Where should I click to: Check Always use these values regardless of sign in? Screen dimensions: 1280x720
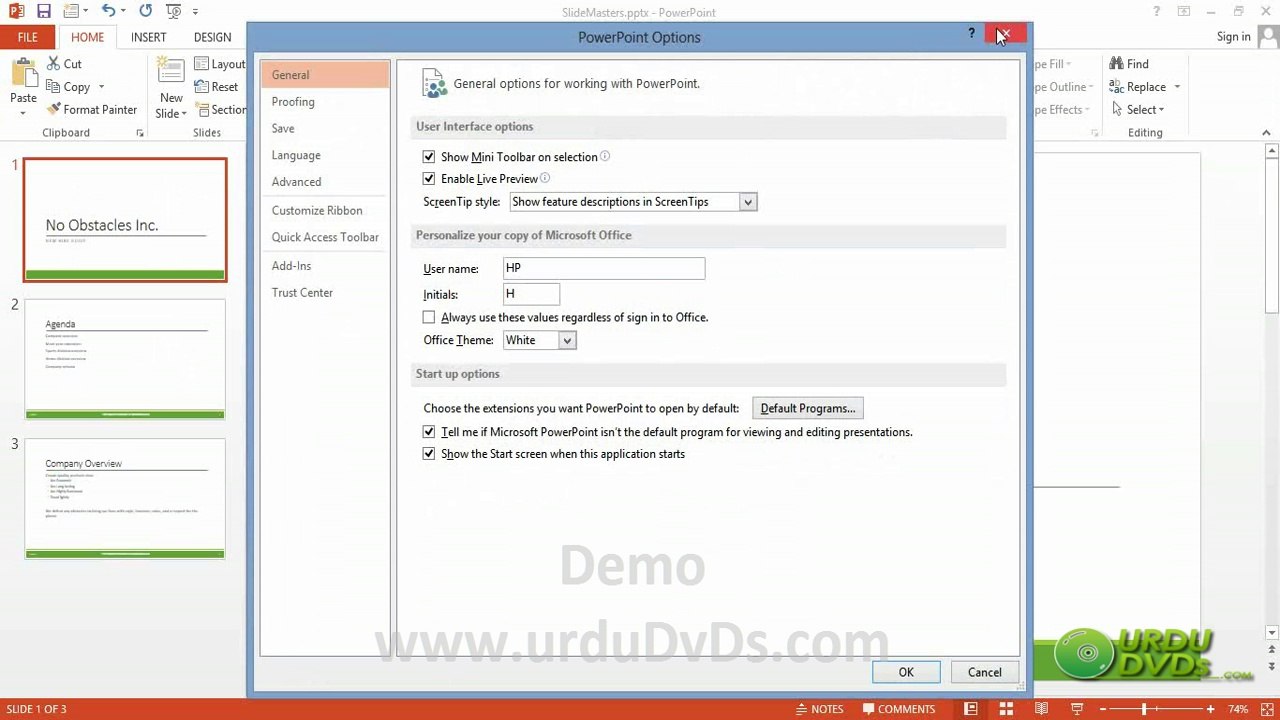429,317
